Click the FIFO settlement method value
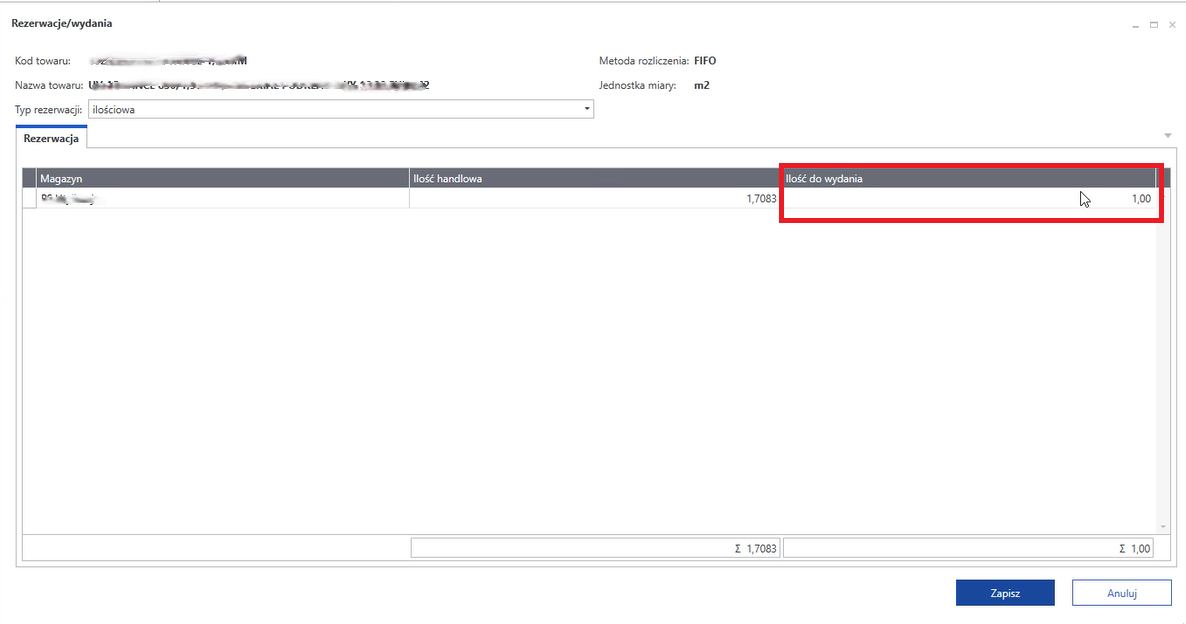 (705, 61)
